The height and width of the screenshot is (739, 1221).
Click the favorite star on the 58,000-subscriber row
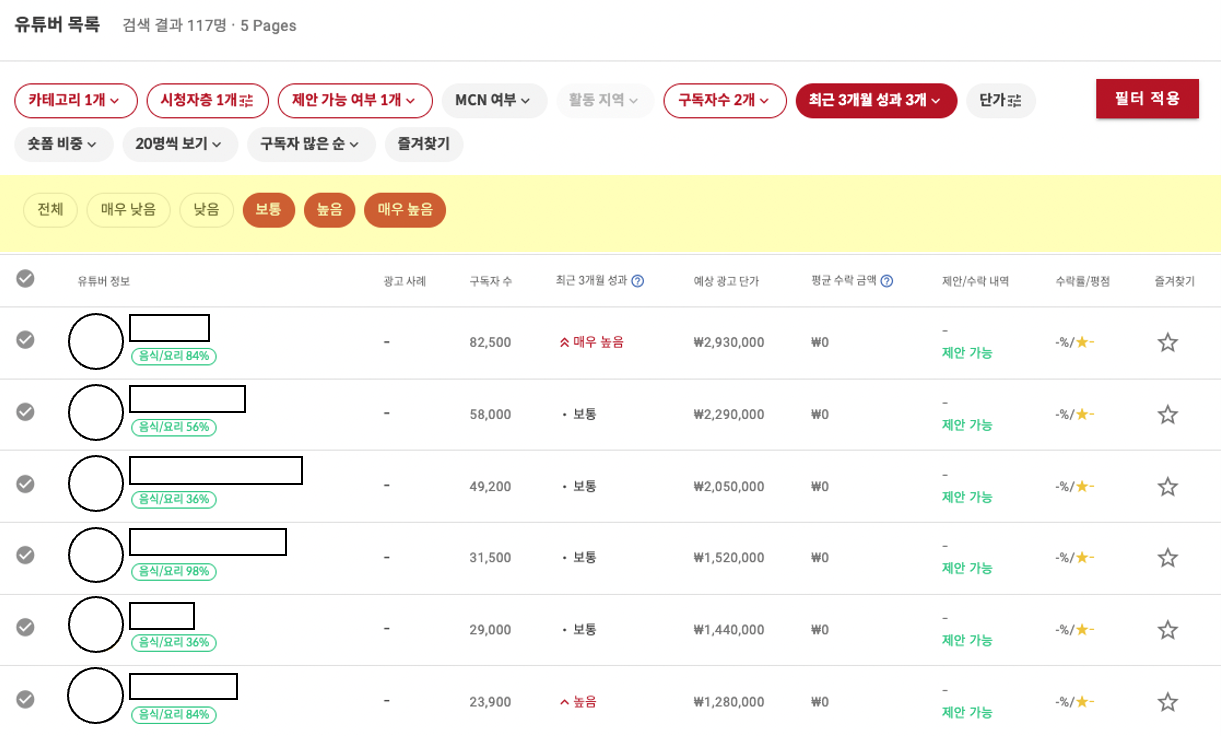[x=1165, y=413]
